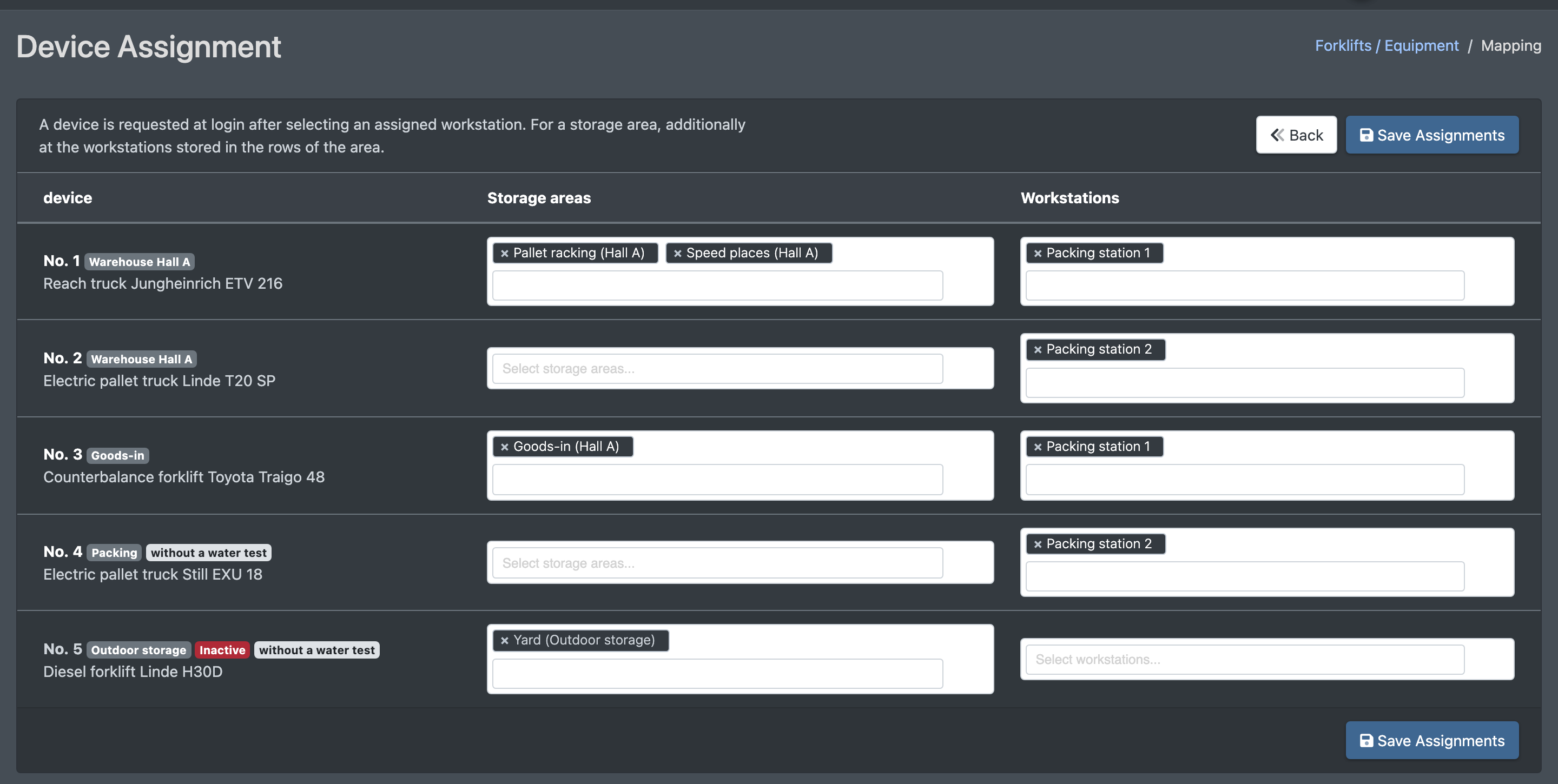
Task: Remove Packing station 2 tag for No. 2
Action: coord(1038,349)
